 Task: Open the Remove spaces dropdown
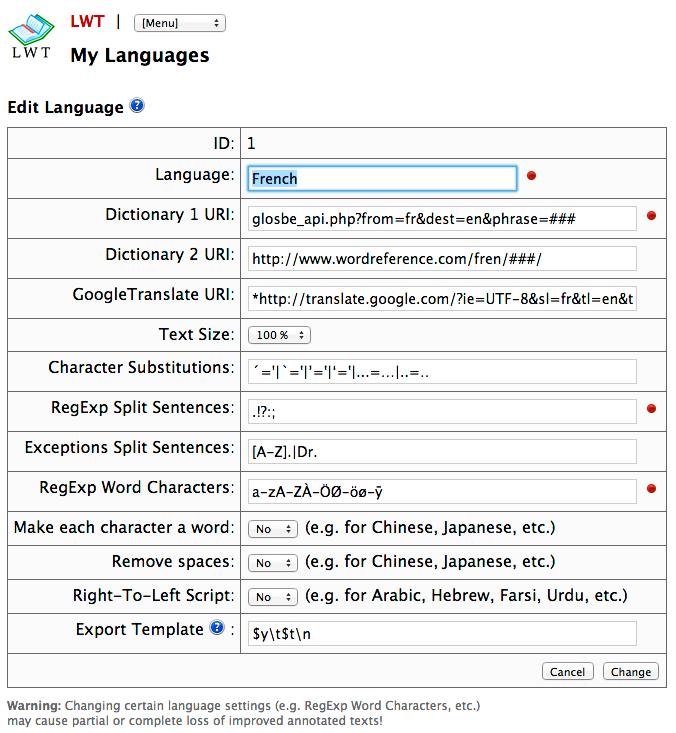(x=274, y=563)
